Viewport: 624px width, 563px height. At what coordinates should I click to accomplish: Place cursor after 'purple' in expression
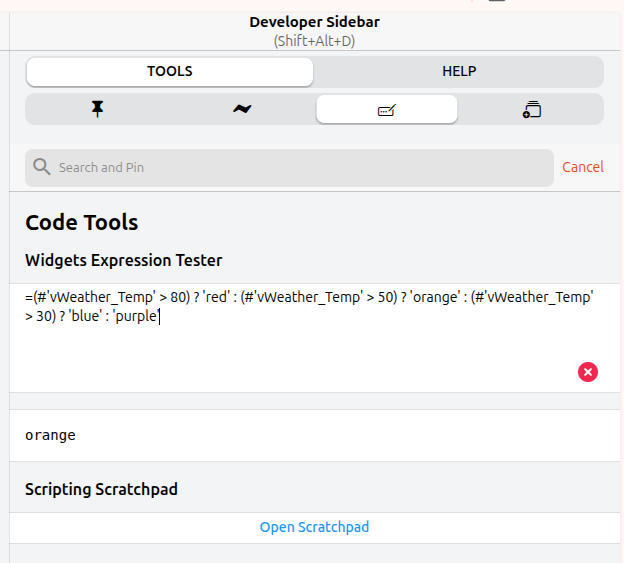[160, 317]
